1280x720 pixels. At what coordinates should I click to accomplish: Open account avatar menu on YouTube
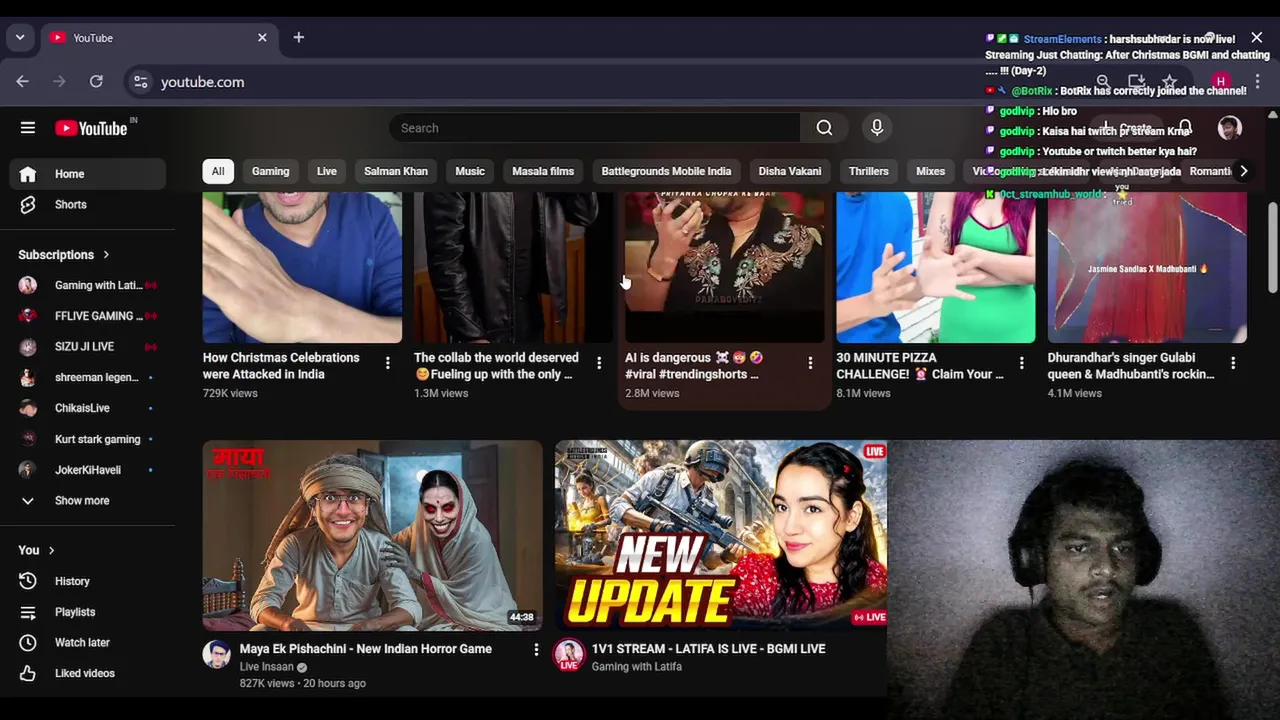coord(1229,128)
